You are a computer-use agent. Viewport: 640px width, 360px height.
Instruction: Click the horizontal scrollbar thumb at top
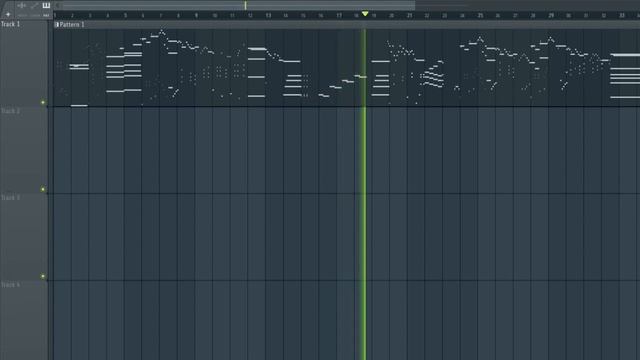tap(238, 5)
